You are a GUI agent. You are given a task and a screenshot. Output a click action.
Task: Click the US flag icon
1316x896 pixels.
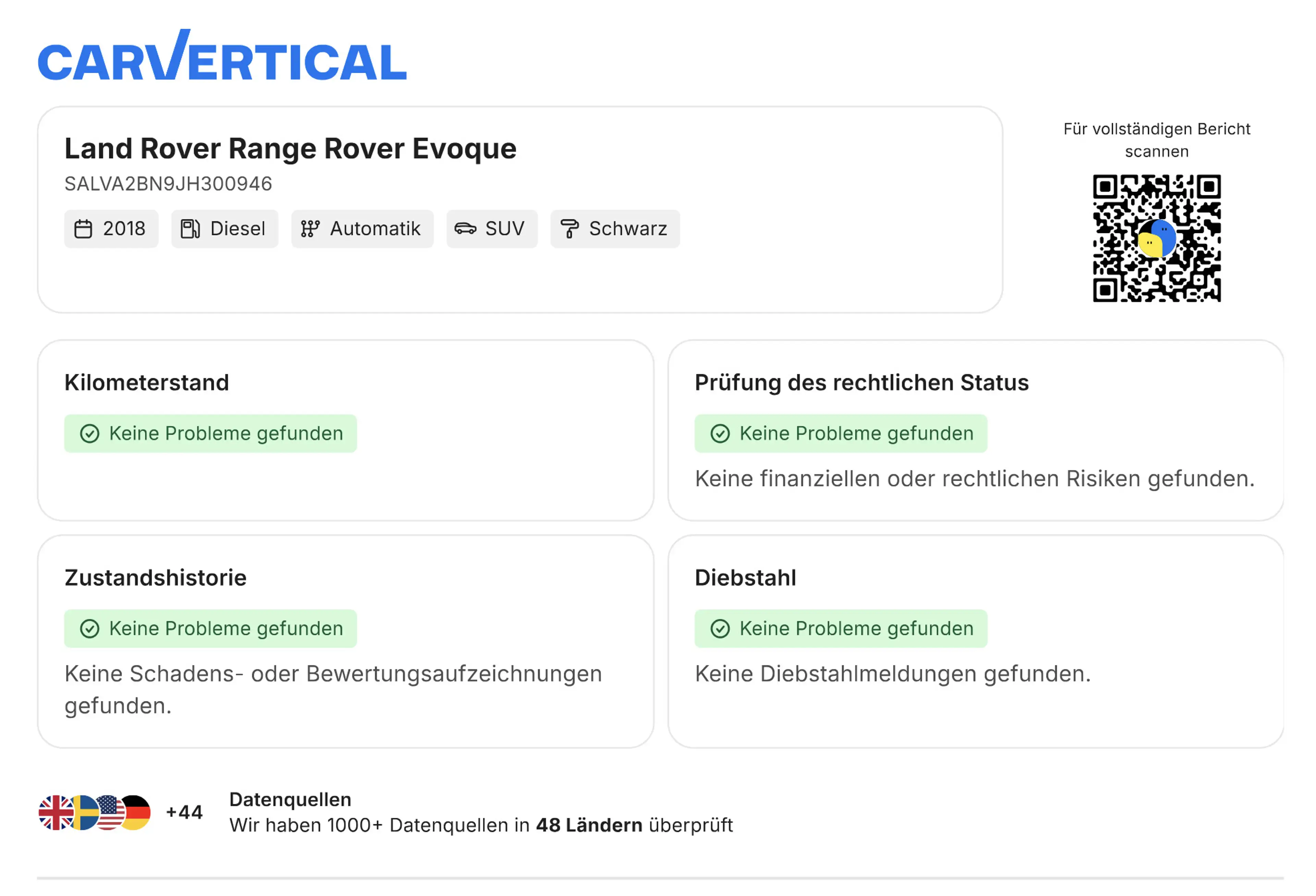[111, 813]
